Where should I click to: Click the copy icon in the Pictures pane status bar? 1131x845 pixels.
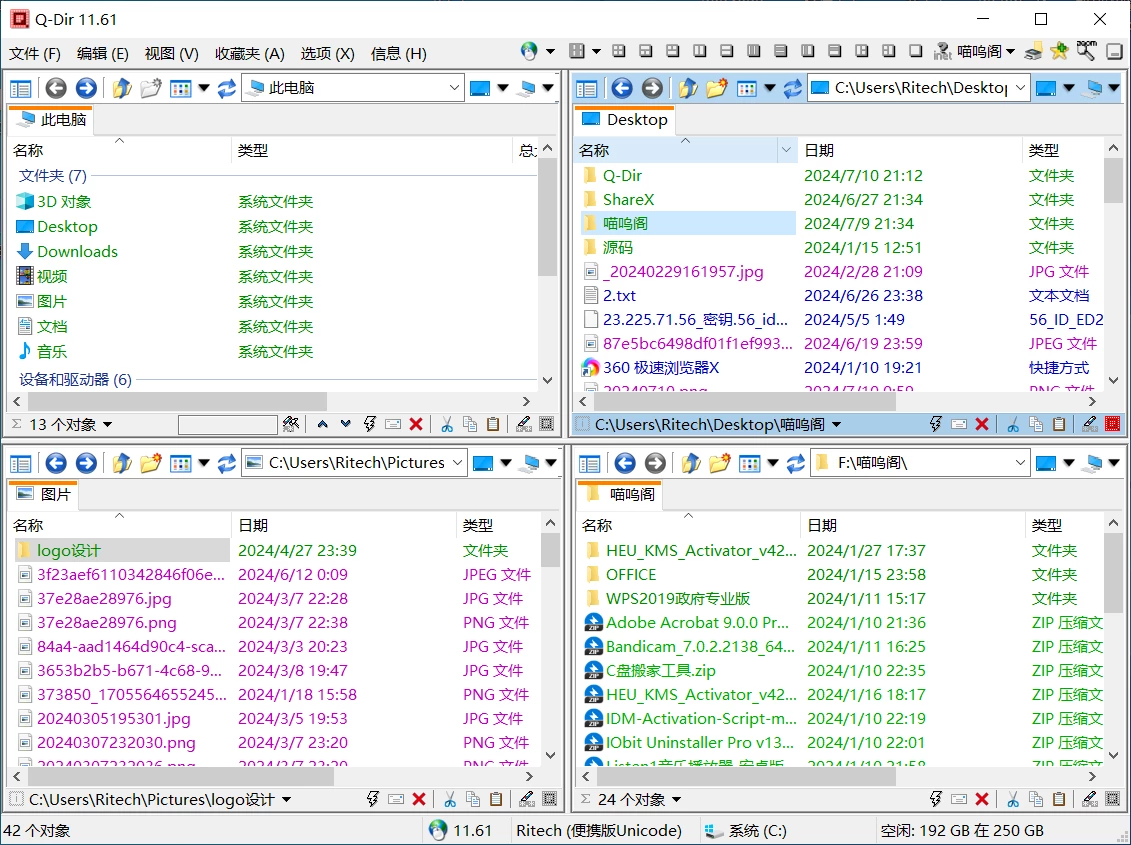(472, 799)
